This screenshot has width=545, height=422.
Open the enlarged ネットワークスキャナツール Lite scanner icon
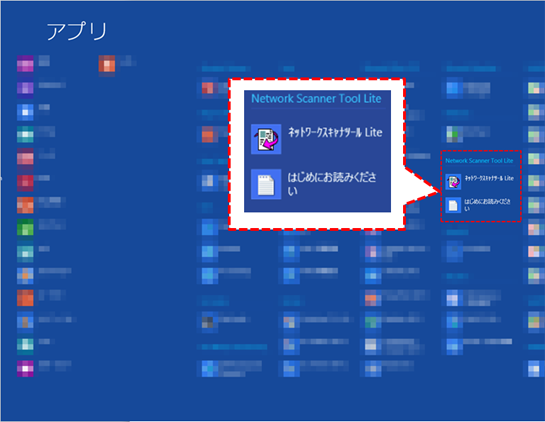(266, 139)
